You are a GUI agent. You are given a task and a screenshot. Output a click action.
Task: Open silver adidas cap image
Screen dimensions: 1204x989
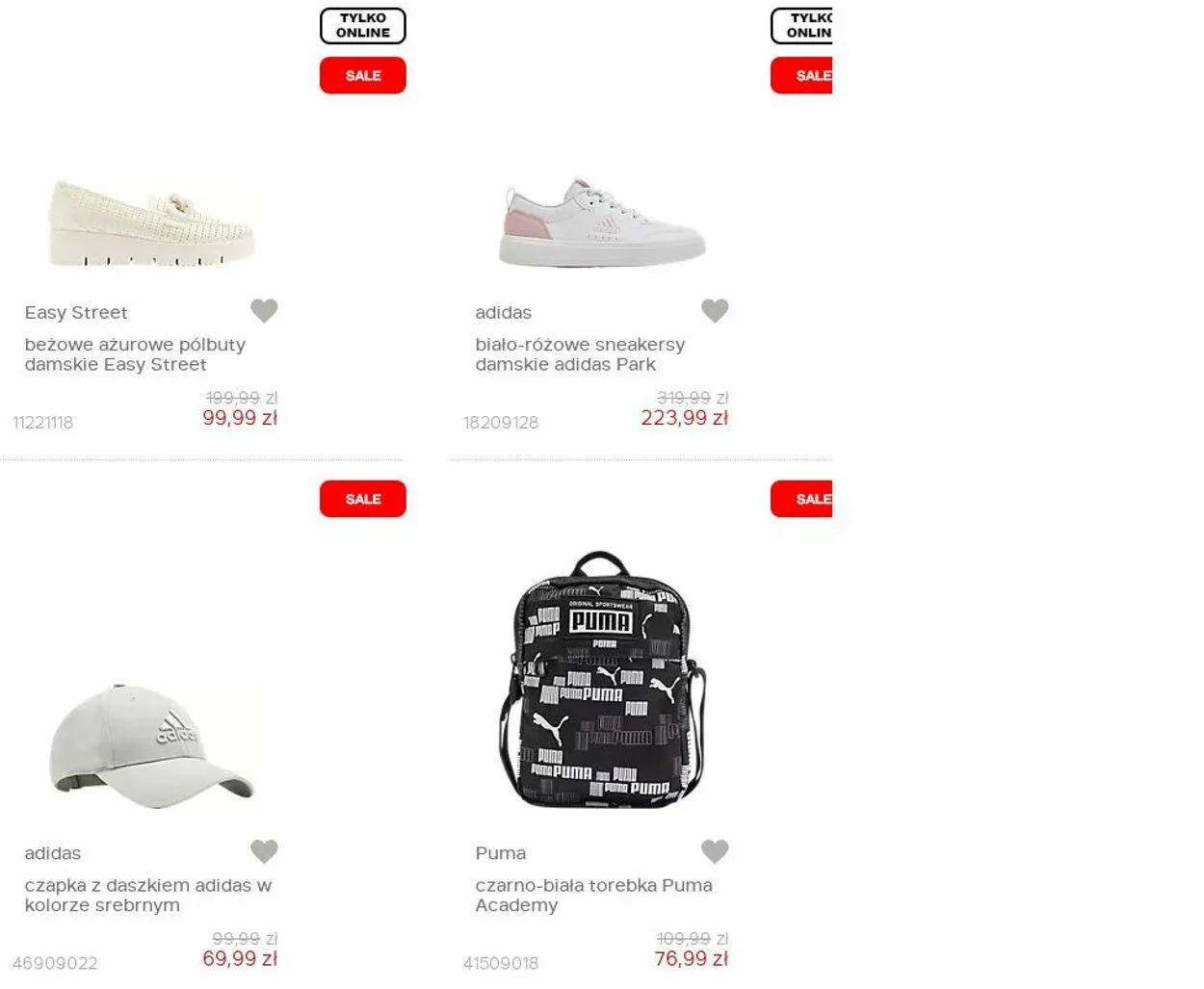(x=151, y=741)
